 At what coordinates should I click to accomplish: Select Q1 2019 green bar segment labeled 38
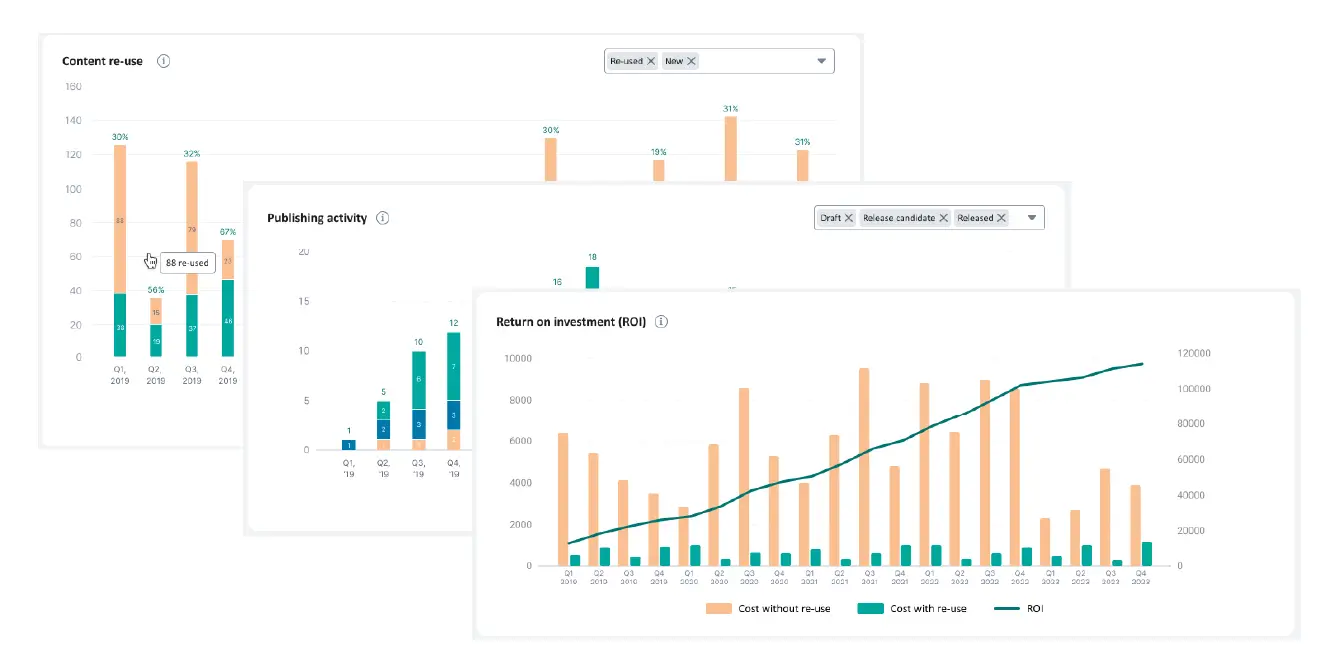[120, 326]
